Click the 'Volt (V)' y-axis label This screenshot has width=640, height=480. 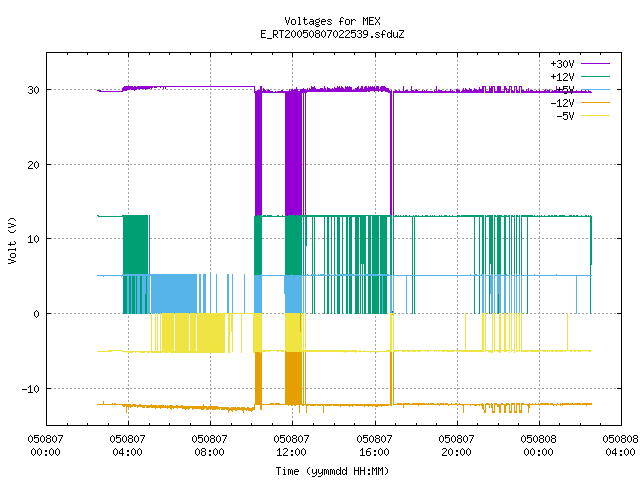pos(12,240)
